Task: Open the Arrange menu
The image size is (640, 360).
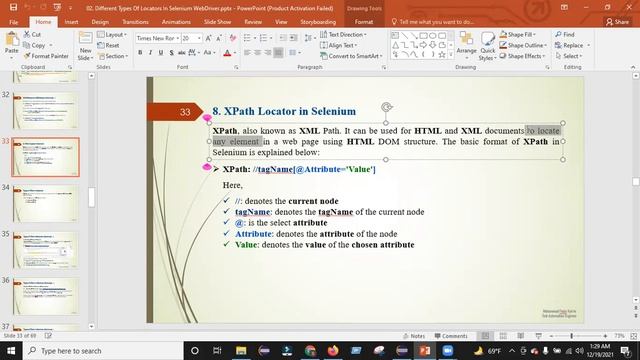Action: pos(466,46)
